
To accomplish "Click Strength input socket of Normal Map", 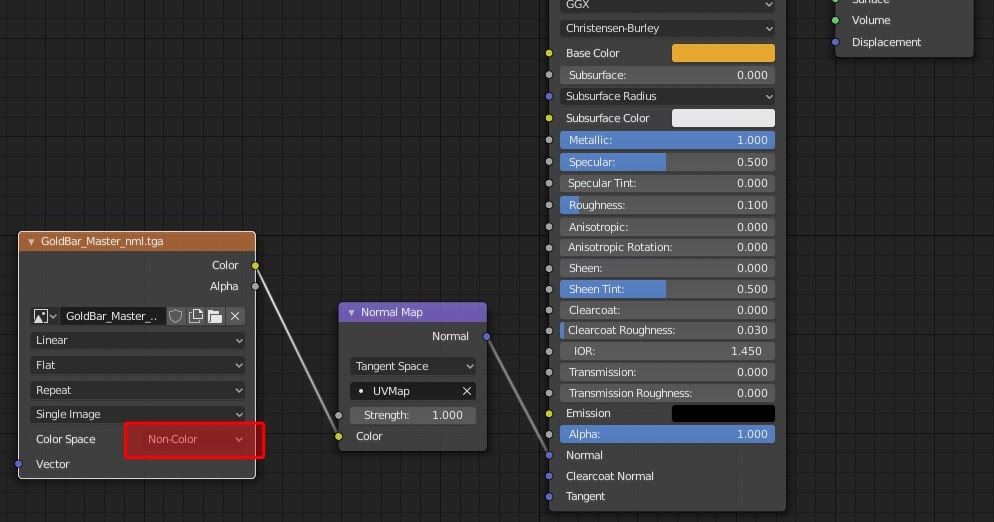I will [339, 415].
